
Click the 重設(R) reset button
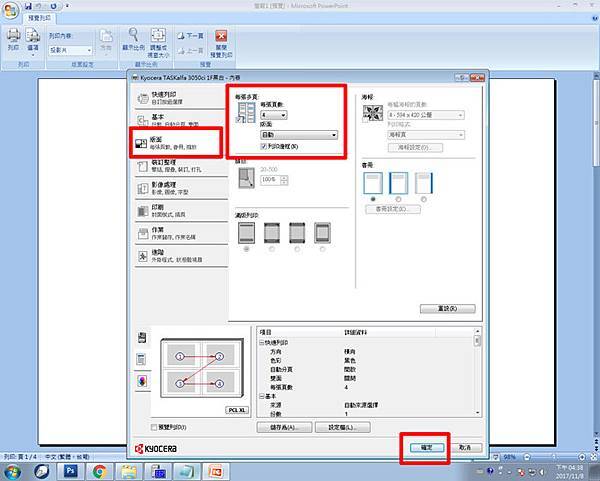(448, 308)
